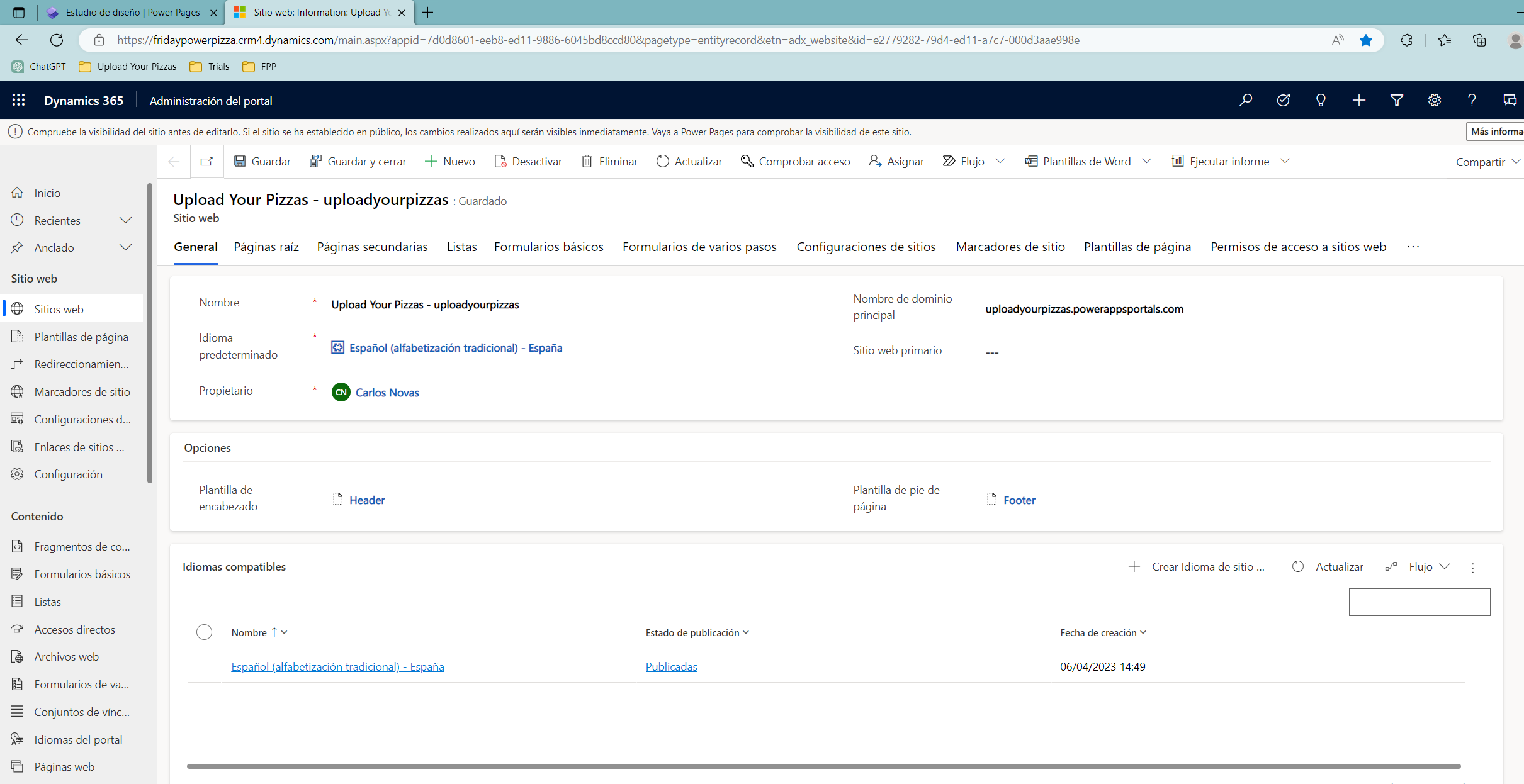Screen dimensions: 1524x784
Task: Open advanced find filter icon
Action: [1396, 100]
